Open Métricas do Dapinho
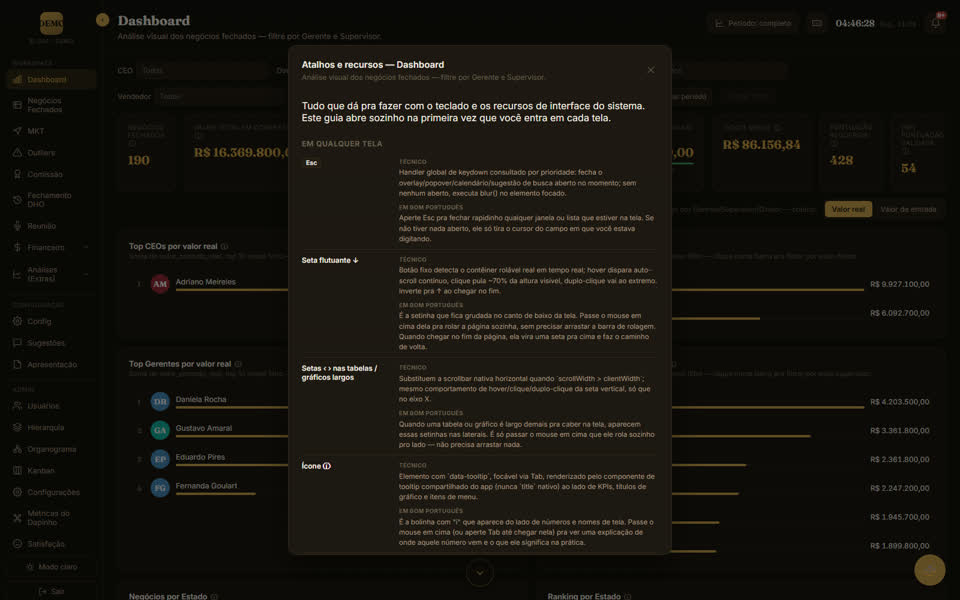 (51, 518)
